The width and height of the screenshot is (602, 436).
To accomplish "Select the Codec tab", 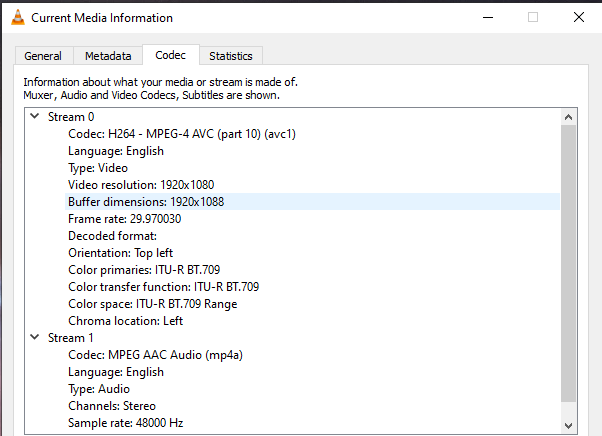I will (170, 56).
